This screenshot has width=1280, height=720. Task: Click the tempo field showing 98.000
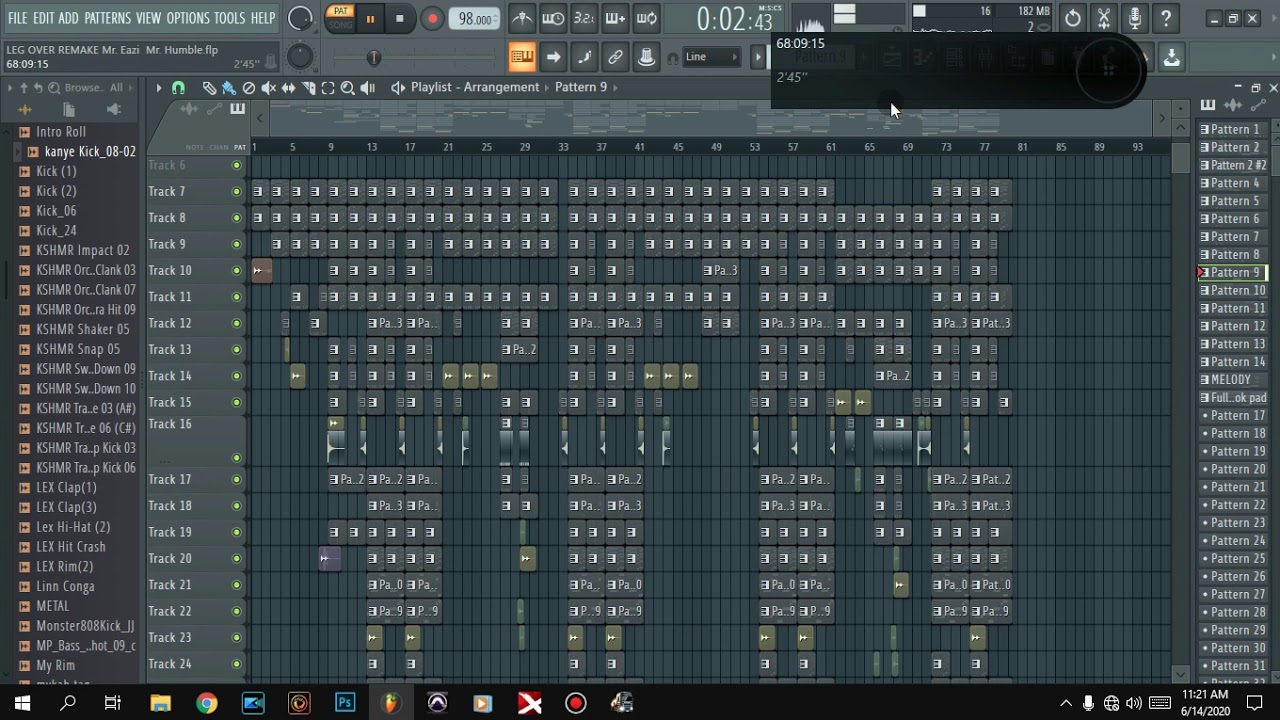point(476,19)
